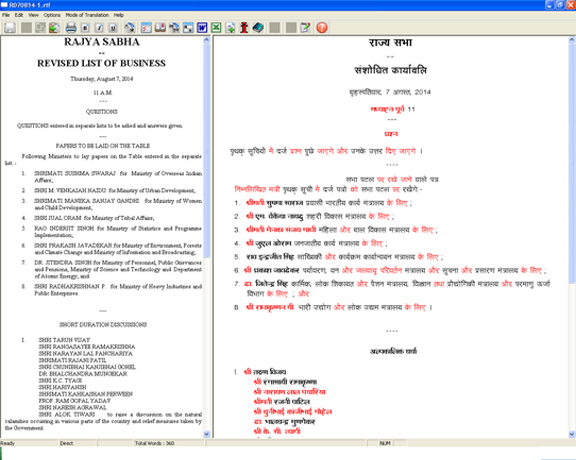Image resolution: width=576 pixels, height=460 pixels.
Task: Open the Mode of Translation menu
Action: point(87,15)
